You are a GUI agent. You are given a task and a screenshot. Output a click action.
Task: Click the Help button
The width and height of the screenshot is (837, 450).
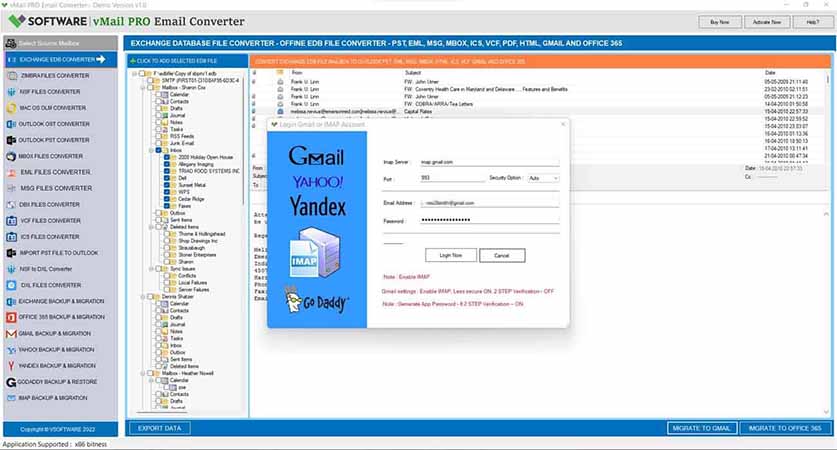pos(812,22)
